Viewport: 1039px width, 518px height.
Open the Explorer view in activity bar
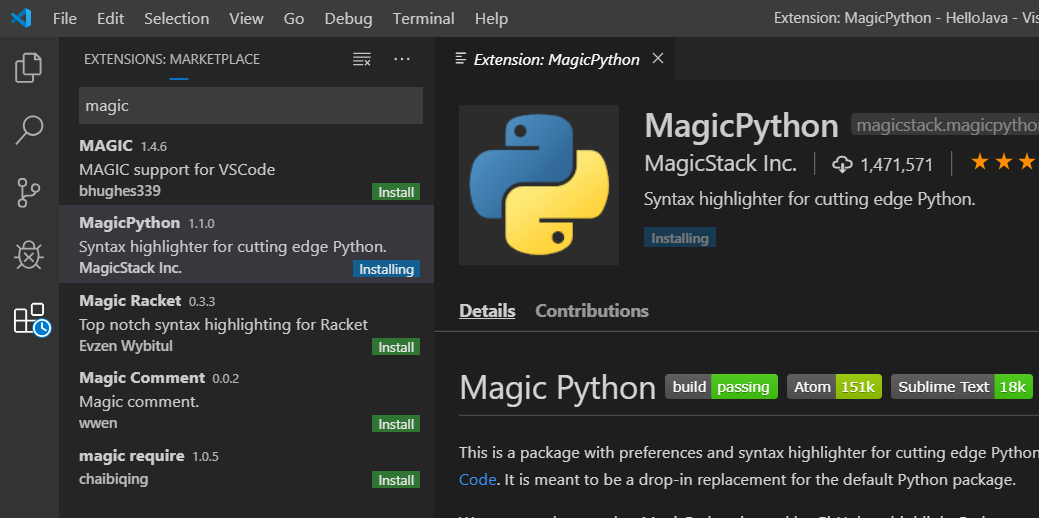click(x=28, y=68)
